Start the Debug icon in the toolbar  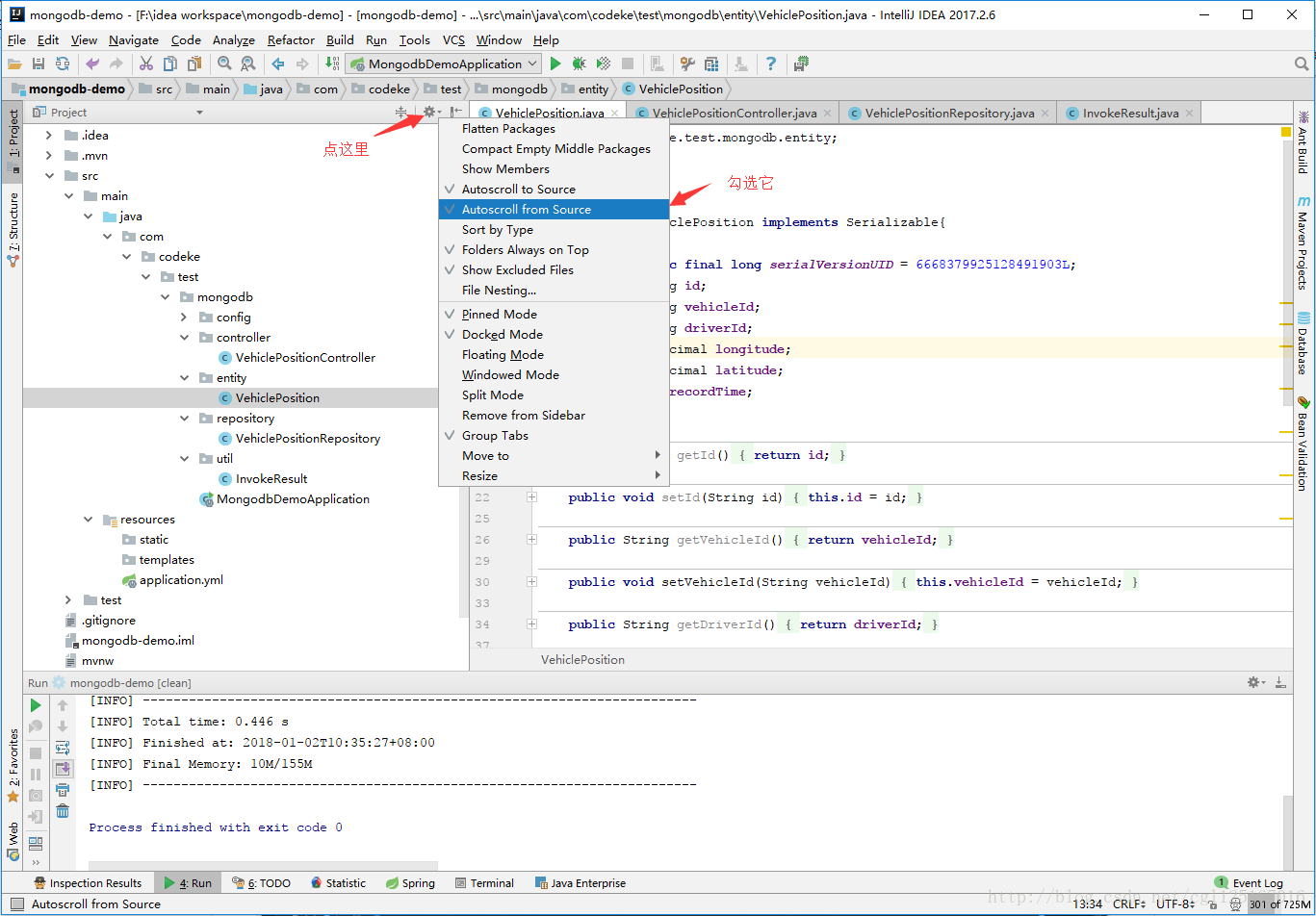577,64
